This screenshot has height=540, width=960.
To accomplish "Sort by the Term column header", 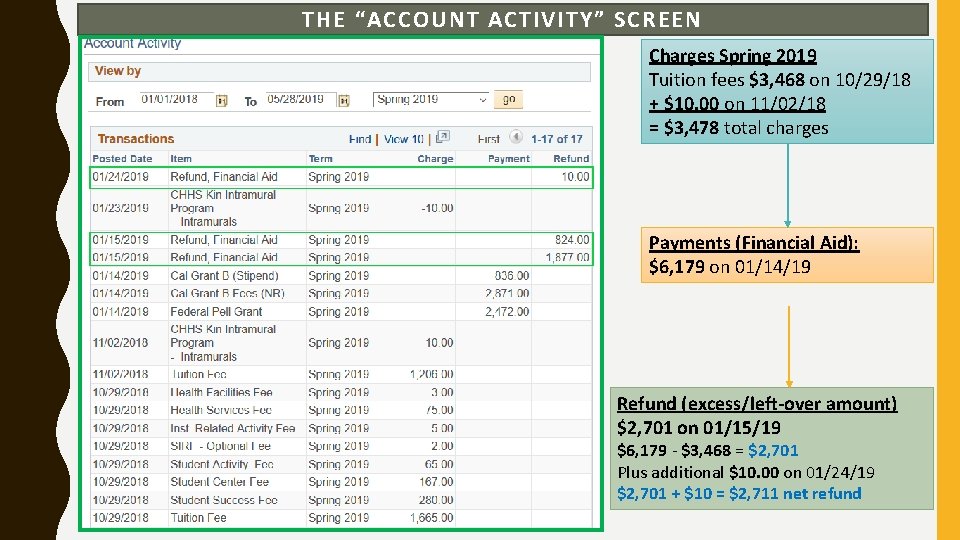I will coord(321,159).
